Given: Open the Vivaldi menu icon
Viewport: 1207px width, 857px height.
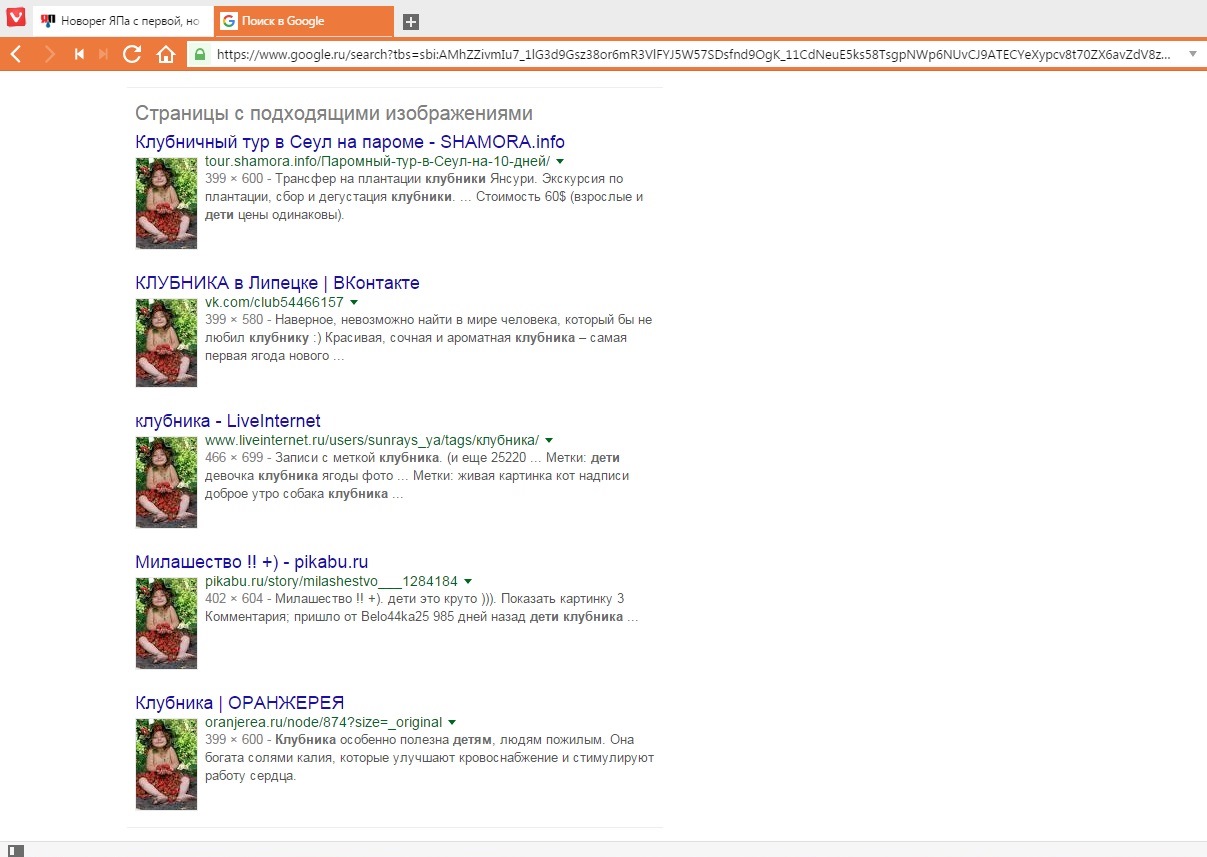Looking at the screenshot, I should point(15,18).
